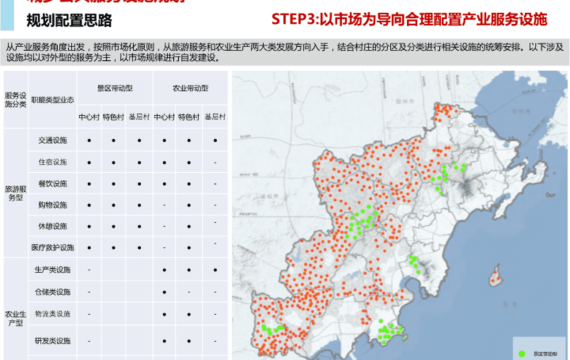This screenshot has height=360, width=570.
Task: Select the 农业带动型 column group header
Action: coord(190,88)
